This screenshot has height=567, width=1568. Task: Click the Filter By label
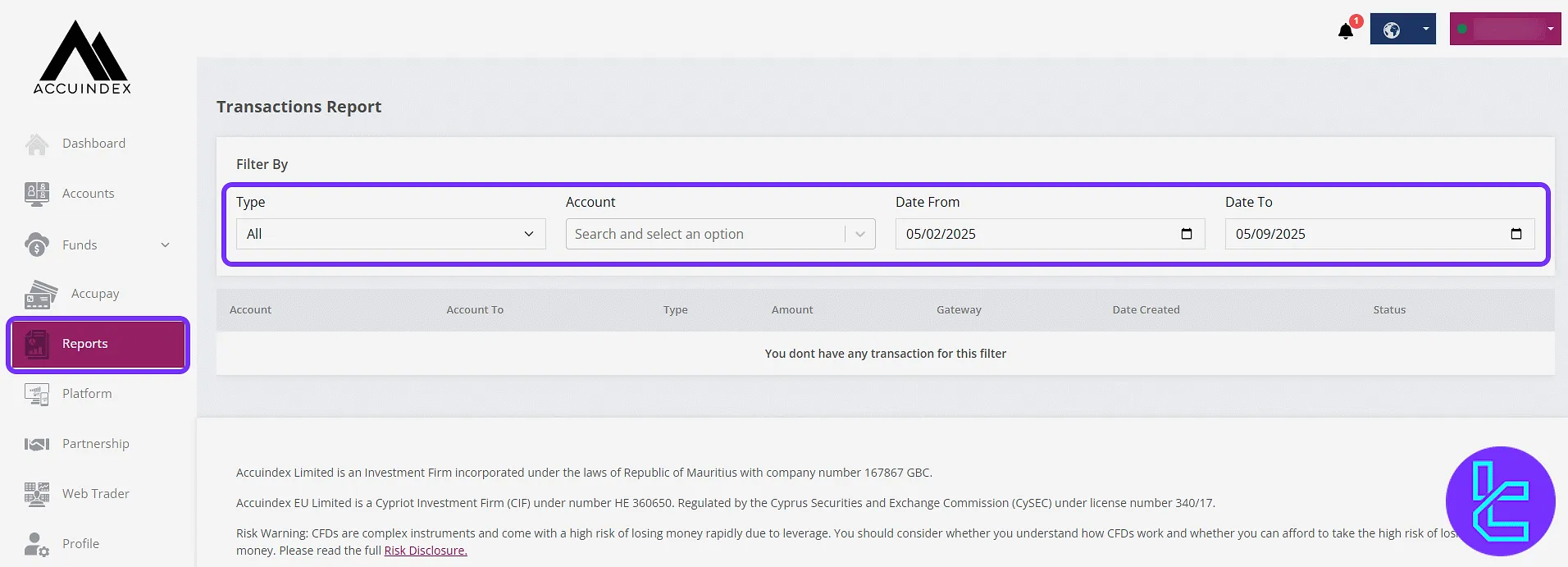click(262, 164)
